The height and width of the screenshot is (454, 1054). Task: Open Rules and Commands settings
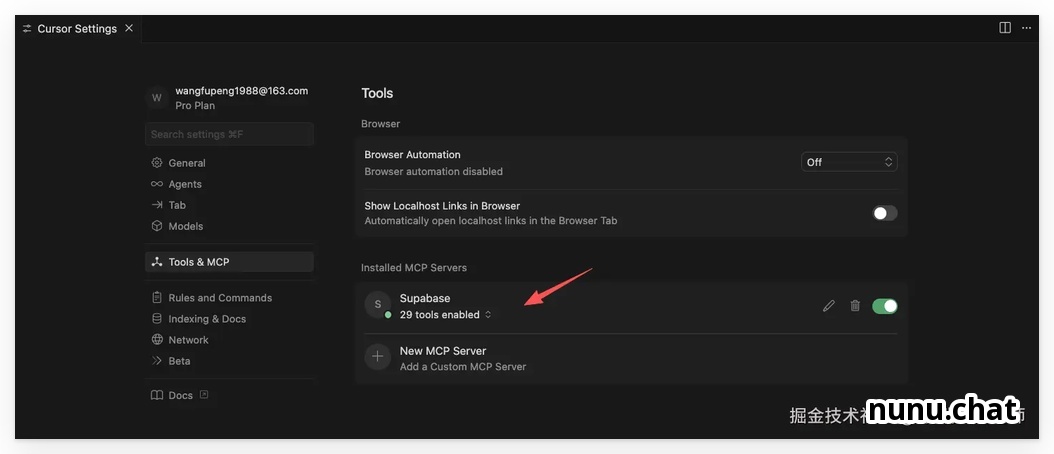[219, 298]
